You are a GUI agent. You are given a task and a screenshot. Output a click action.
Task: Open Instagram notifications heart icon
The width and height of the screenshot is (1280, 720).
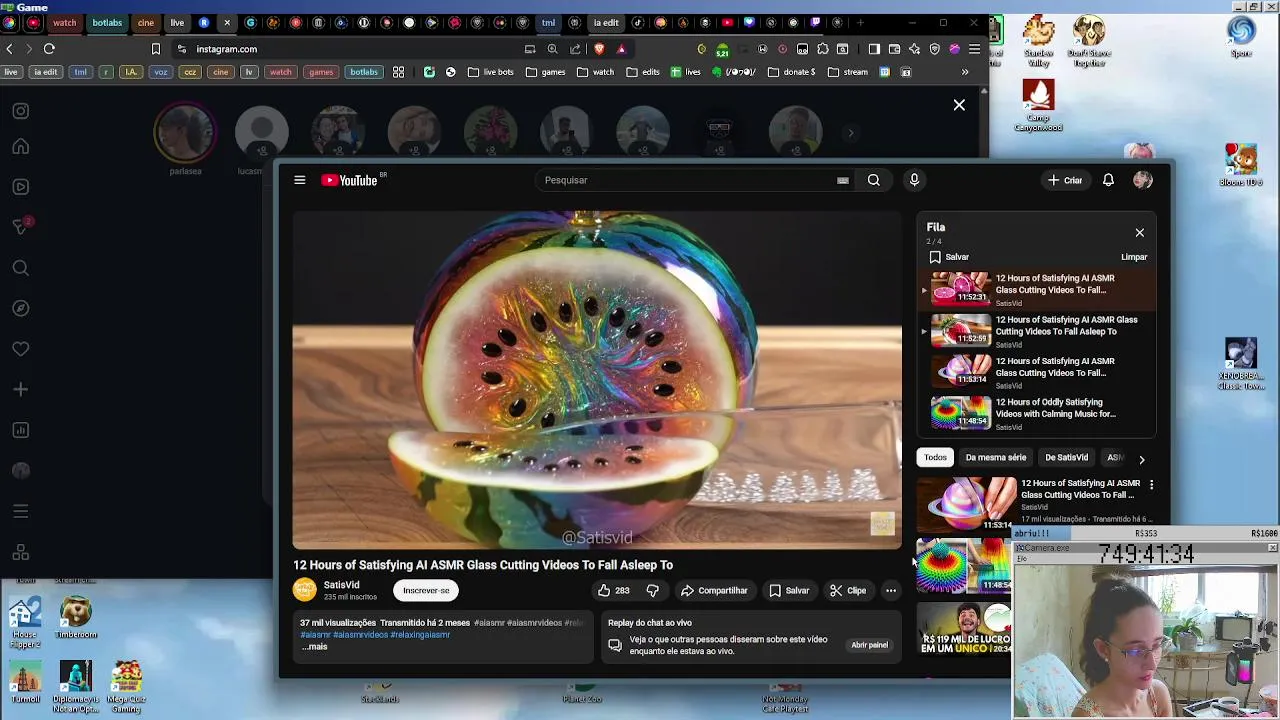click(21, 349)
